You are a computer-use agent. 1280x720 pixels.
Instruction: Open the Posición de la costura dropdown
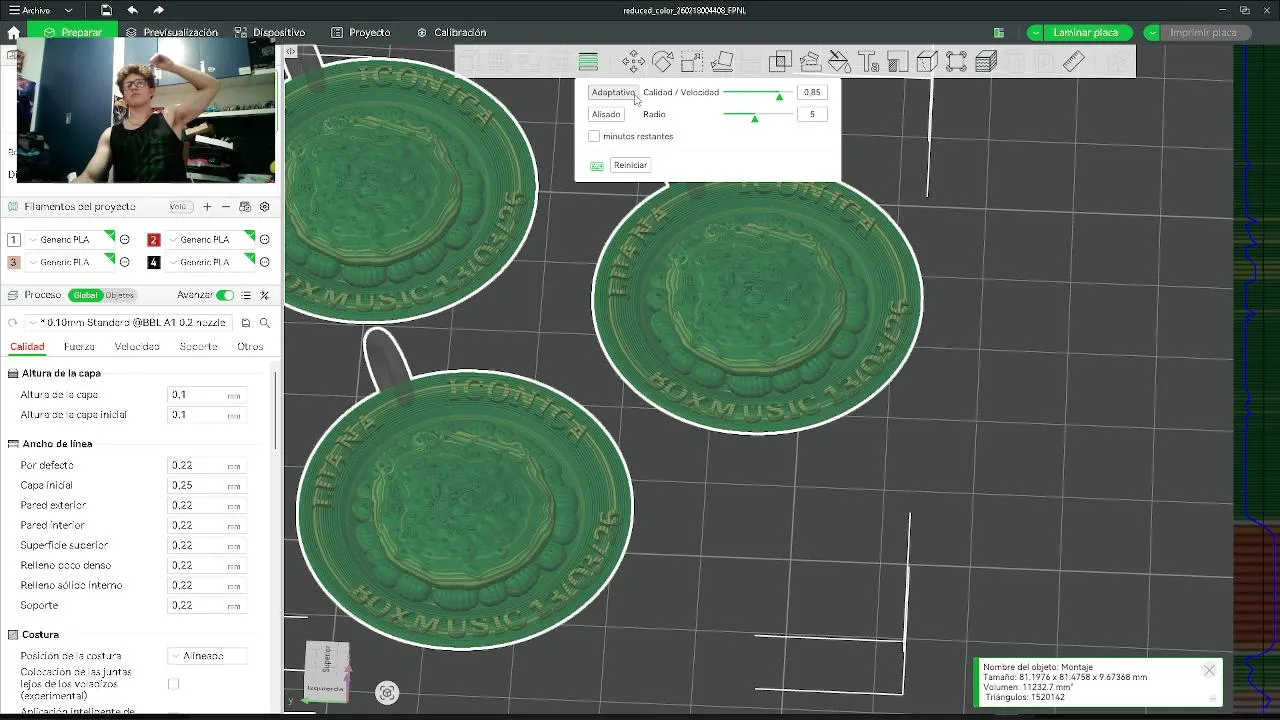207,656
